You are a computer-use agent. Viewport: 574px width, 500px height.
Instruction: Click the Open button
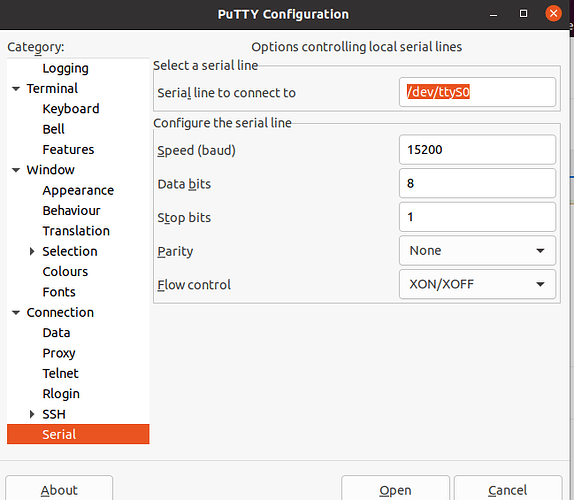click(x=395, y=489)
